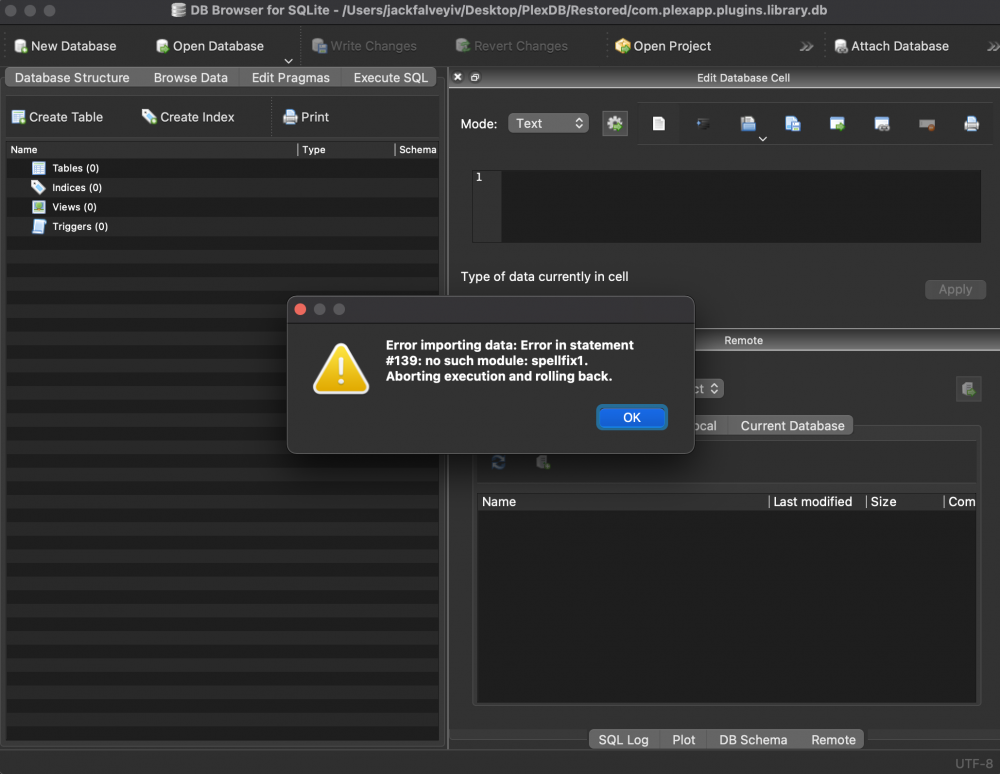Viewport: 1000px width, 774px height.
Task: Click the indent text lines icon in cell editor
Action: 703,123
